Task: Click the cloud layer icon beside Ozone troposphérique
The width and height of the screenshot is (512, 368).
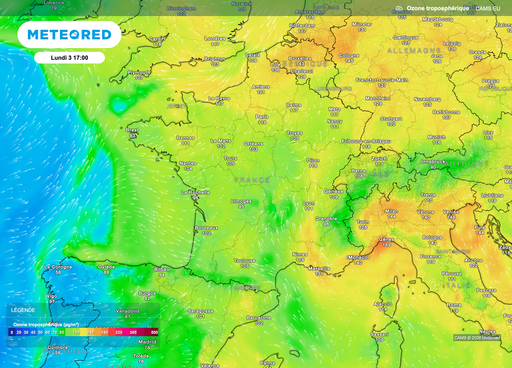Action: click(399, 8)
